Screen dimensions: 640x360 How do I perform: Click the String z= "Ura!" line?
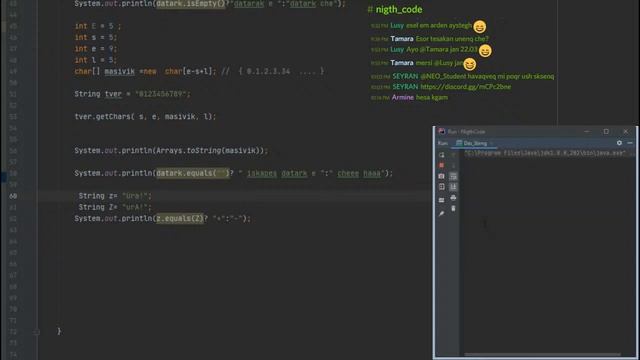pyautogui.click(x=115, y=196)
